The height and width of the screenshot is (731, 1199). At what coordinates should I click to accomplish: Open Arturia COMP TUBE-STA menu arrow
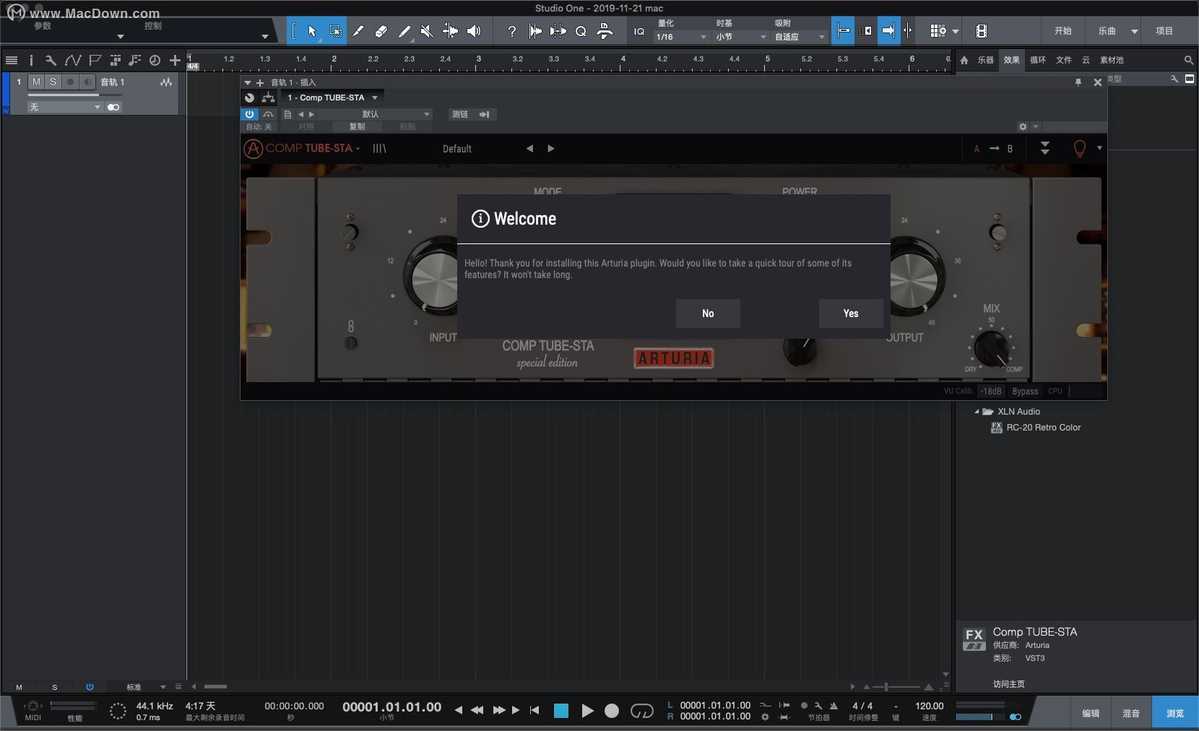coord(358,148)
